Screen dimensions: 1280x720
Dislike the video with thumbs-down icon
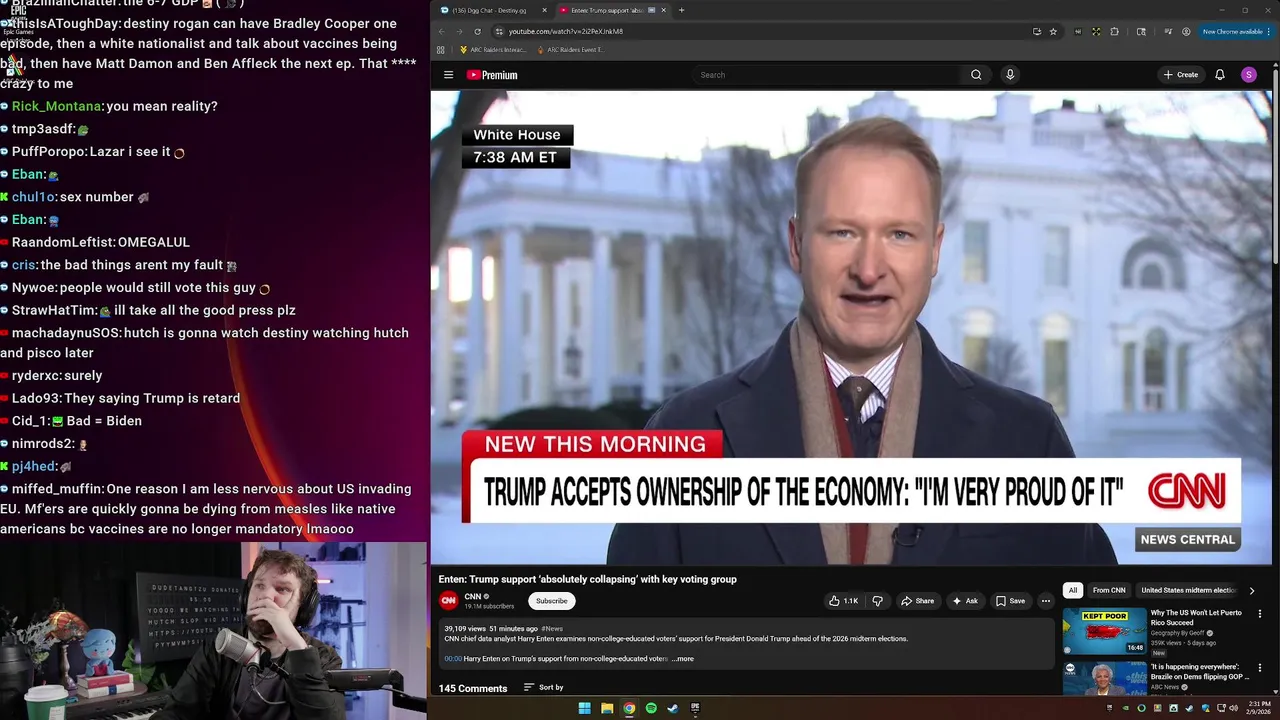[877, 601]
